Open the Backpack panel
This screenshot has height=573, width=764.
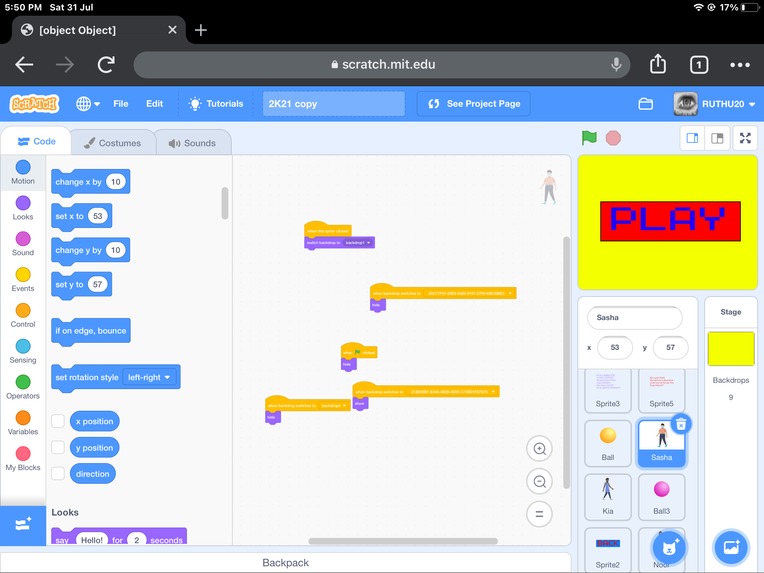click(286, 563)
